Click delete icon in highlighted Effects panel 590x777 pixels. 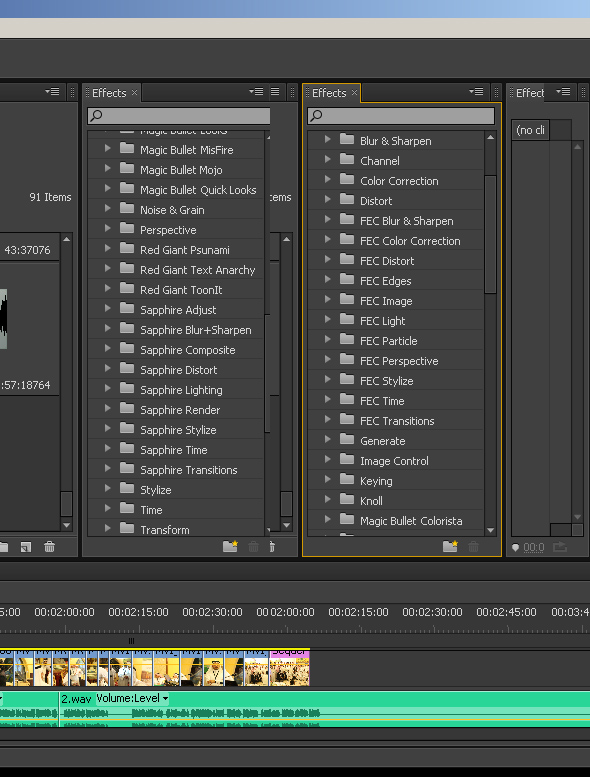coord(474,546)
